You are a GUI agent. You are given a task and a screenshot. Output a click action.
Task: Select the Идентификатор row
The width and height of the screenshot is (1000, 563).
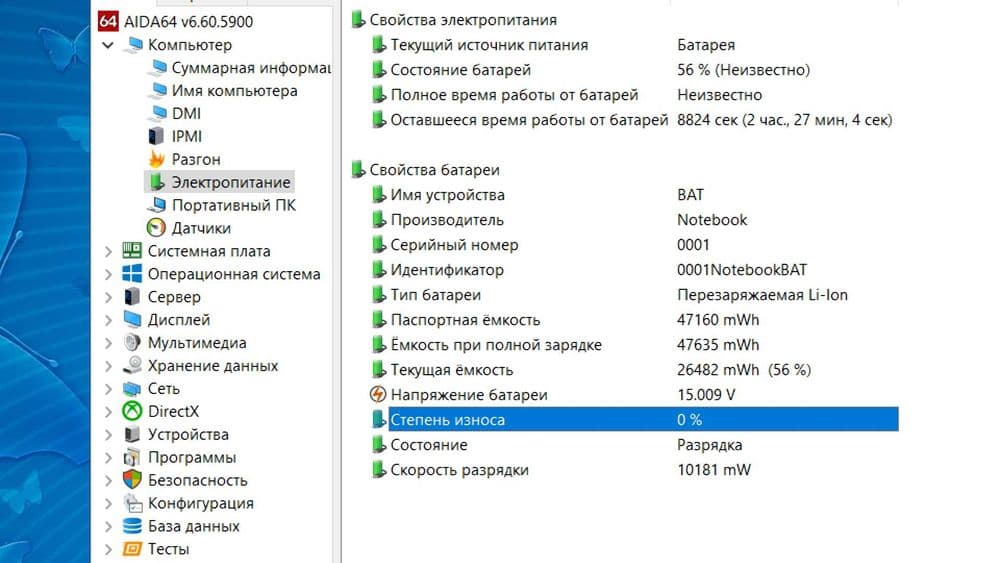(x=635, y=270)
